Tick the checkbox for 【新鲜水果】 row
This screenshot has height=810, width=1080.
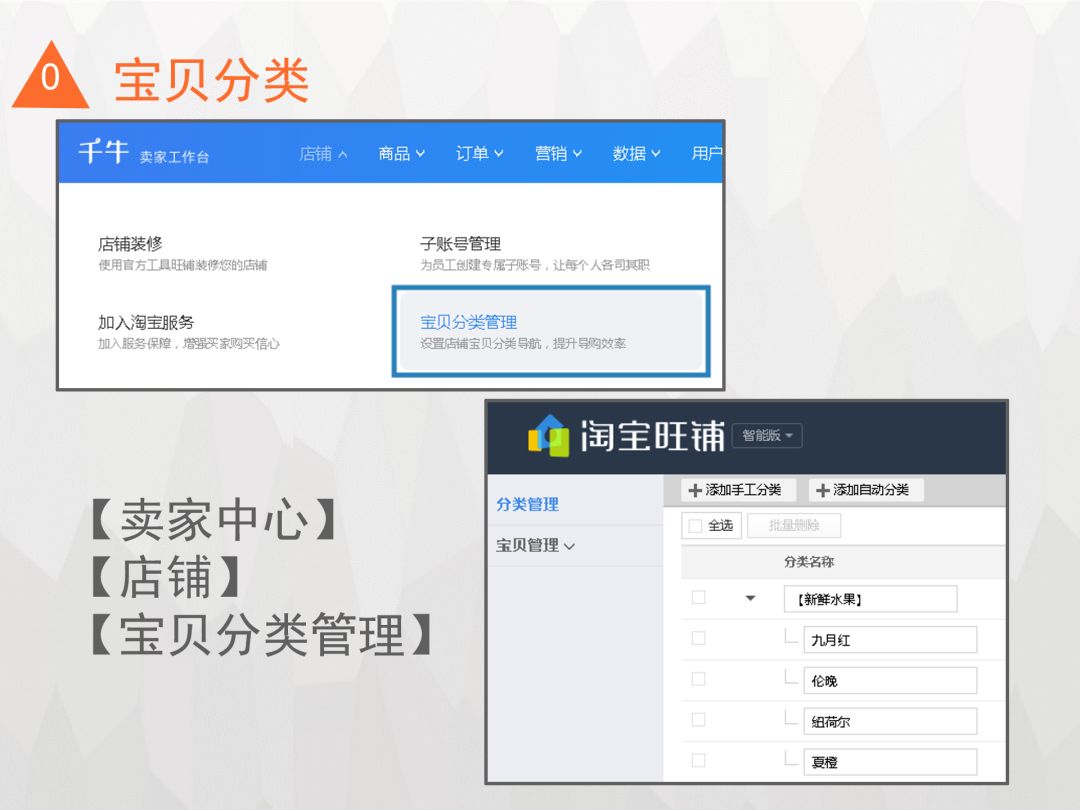tap(698, 597)
